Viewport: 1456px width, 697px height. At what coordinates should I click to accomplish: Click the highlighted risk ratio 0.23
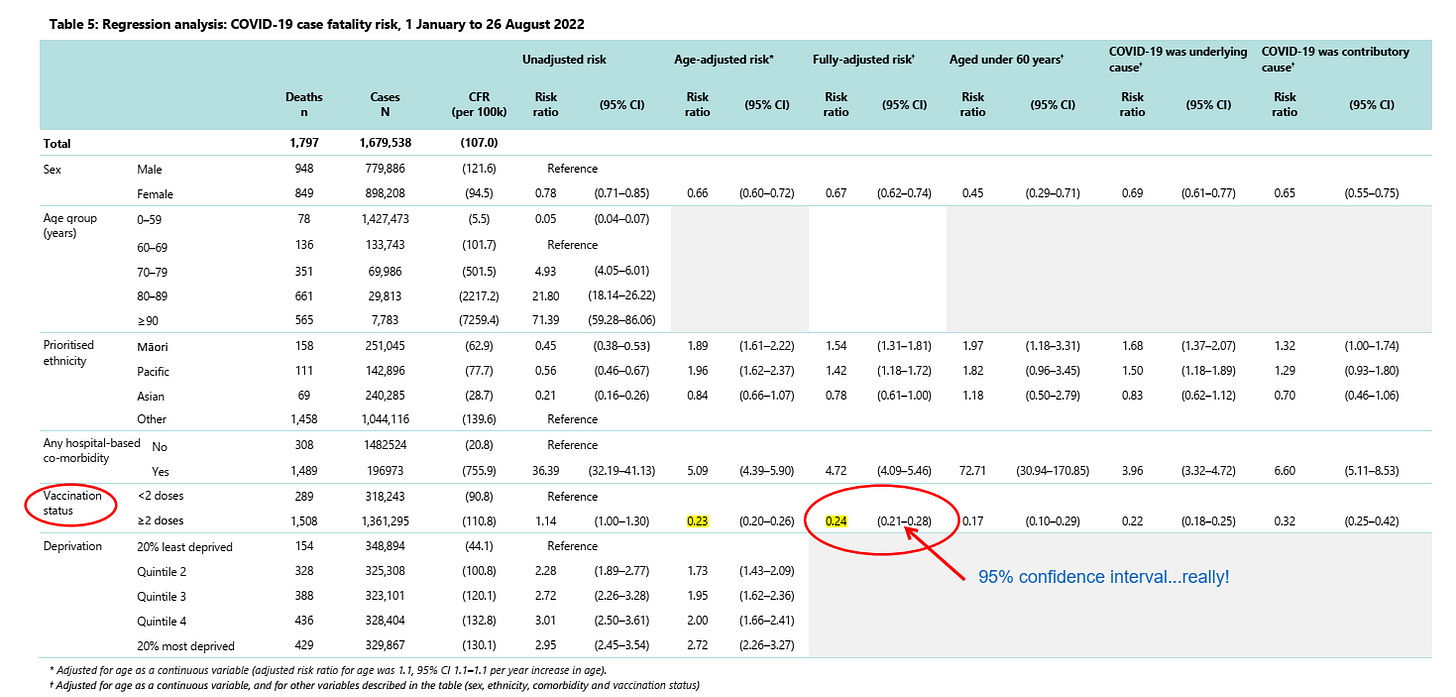tap(697, 521)
